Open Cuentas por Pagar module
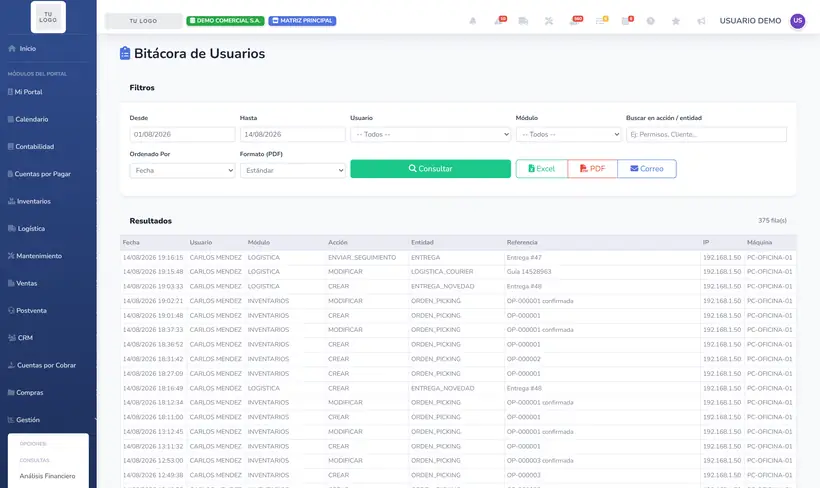The width and height of the screenshot is (820, 488). (x=39, y=174)
